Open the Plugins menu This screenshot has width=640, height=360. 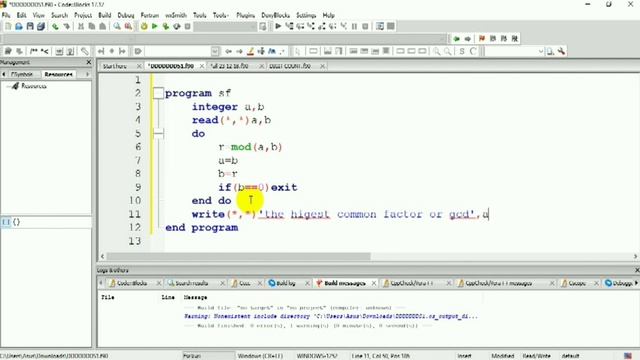click(x=245, y=15)
